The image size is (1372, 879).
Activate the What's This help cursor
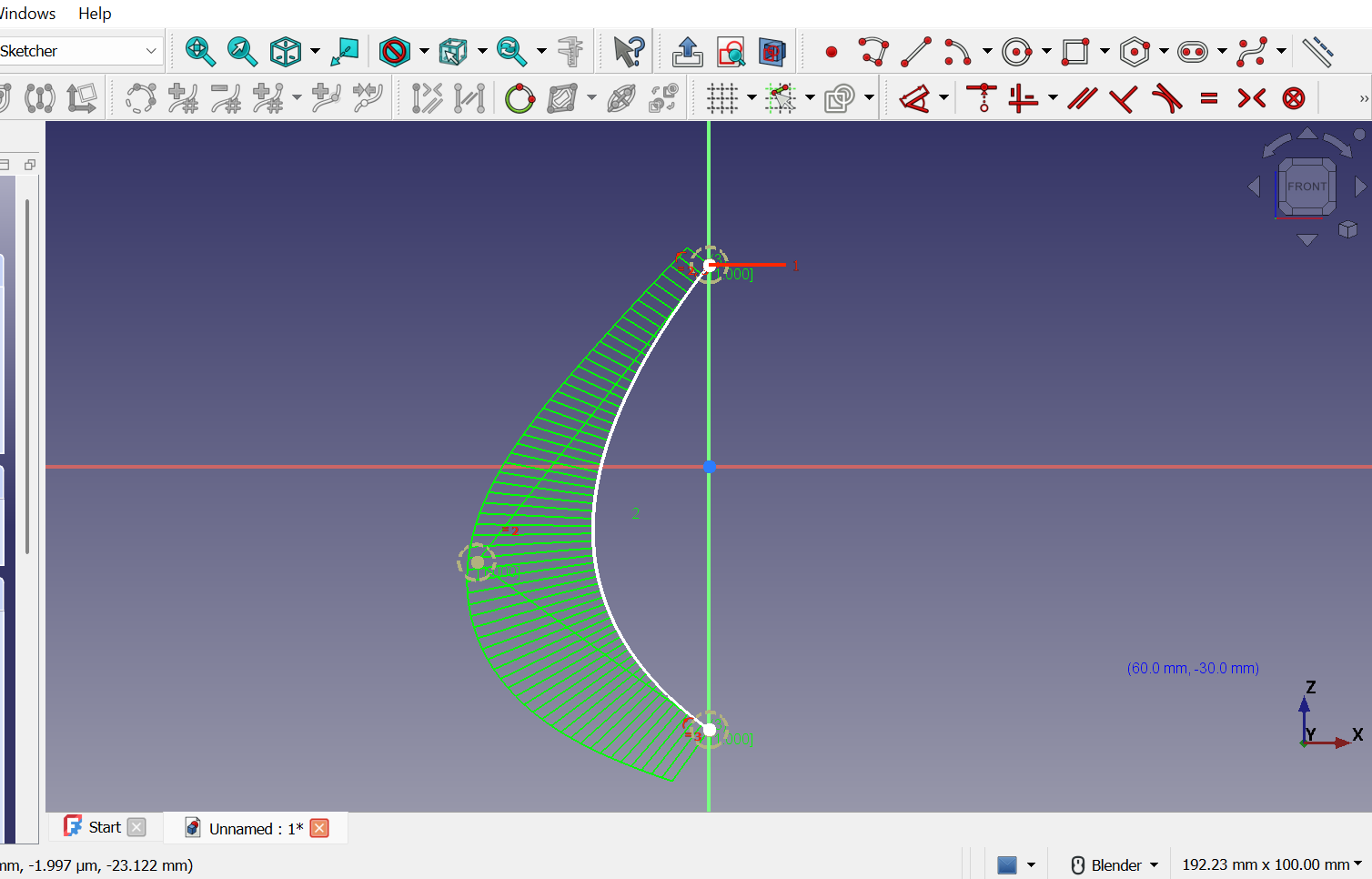click(628, 51)
